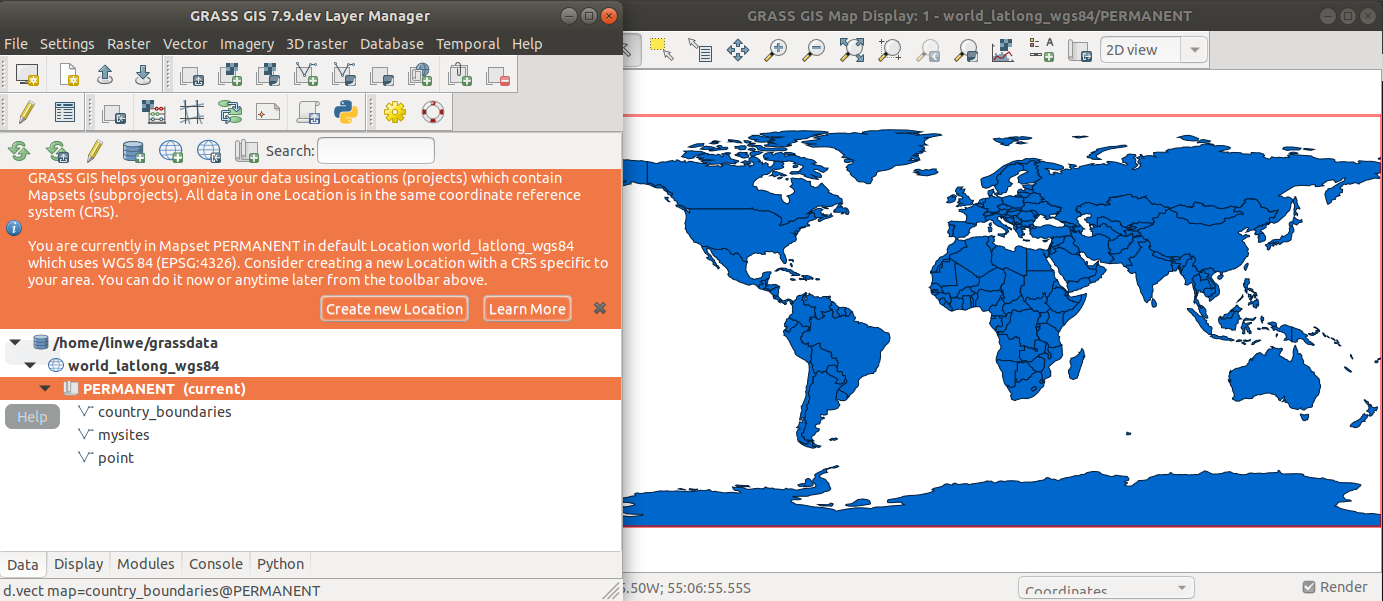Select the country_boundaries vector map
Screen dimensions: 1383x601
[x=164, y=412]
